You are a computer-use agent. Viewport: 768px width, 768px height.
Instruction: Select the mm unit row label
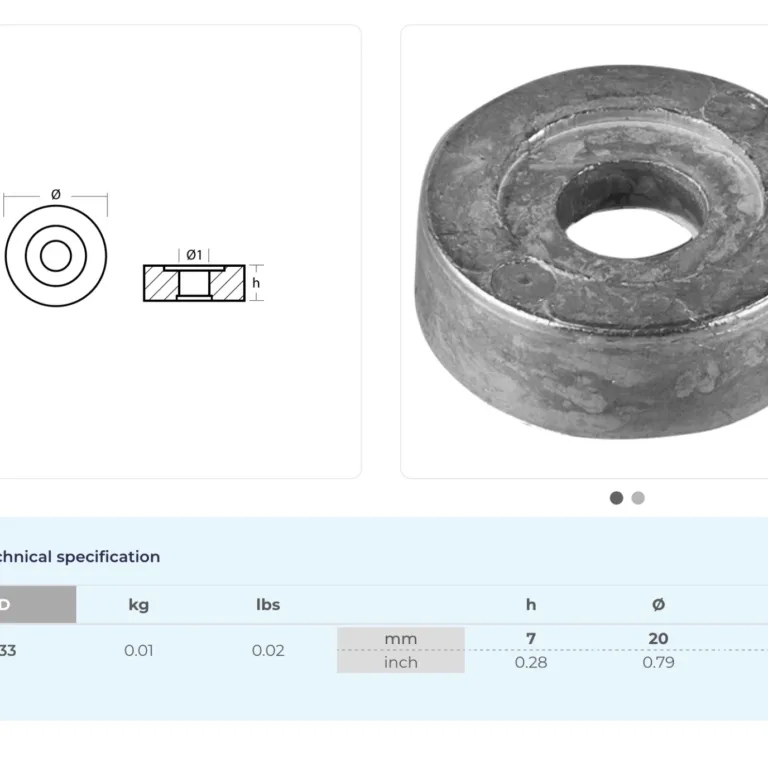[400, 639]
